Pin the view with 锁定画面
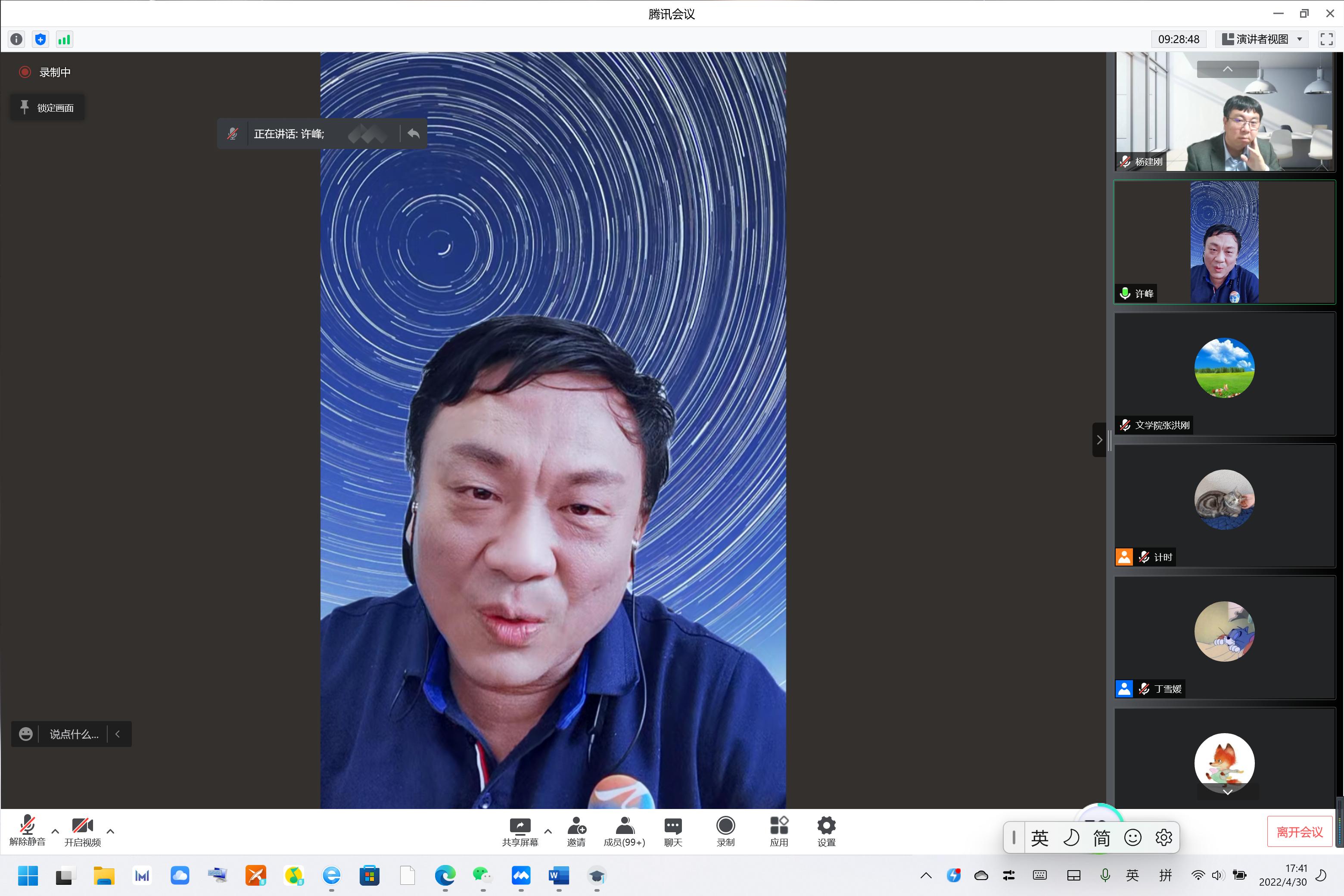The image size is (1344, 896). [47, 107]
